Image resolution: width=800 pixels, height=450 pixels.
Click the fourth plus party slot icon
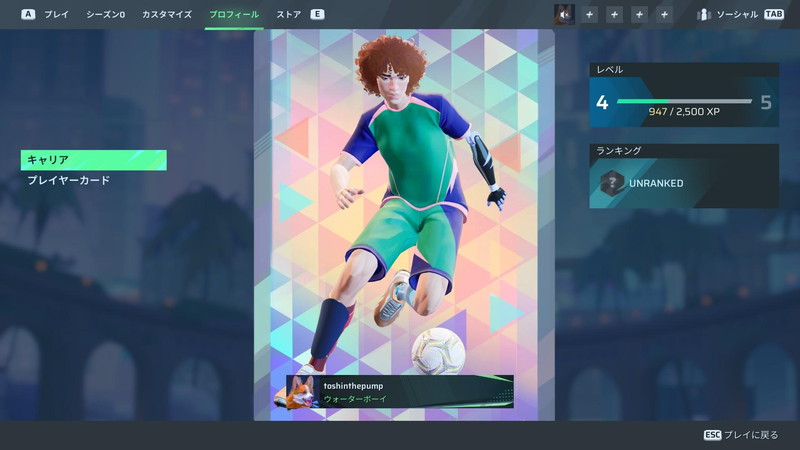pyautogui.click(x=664, y=15)
